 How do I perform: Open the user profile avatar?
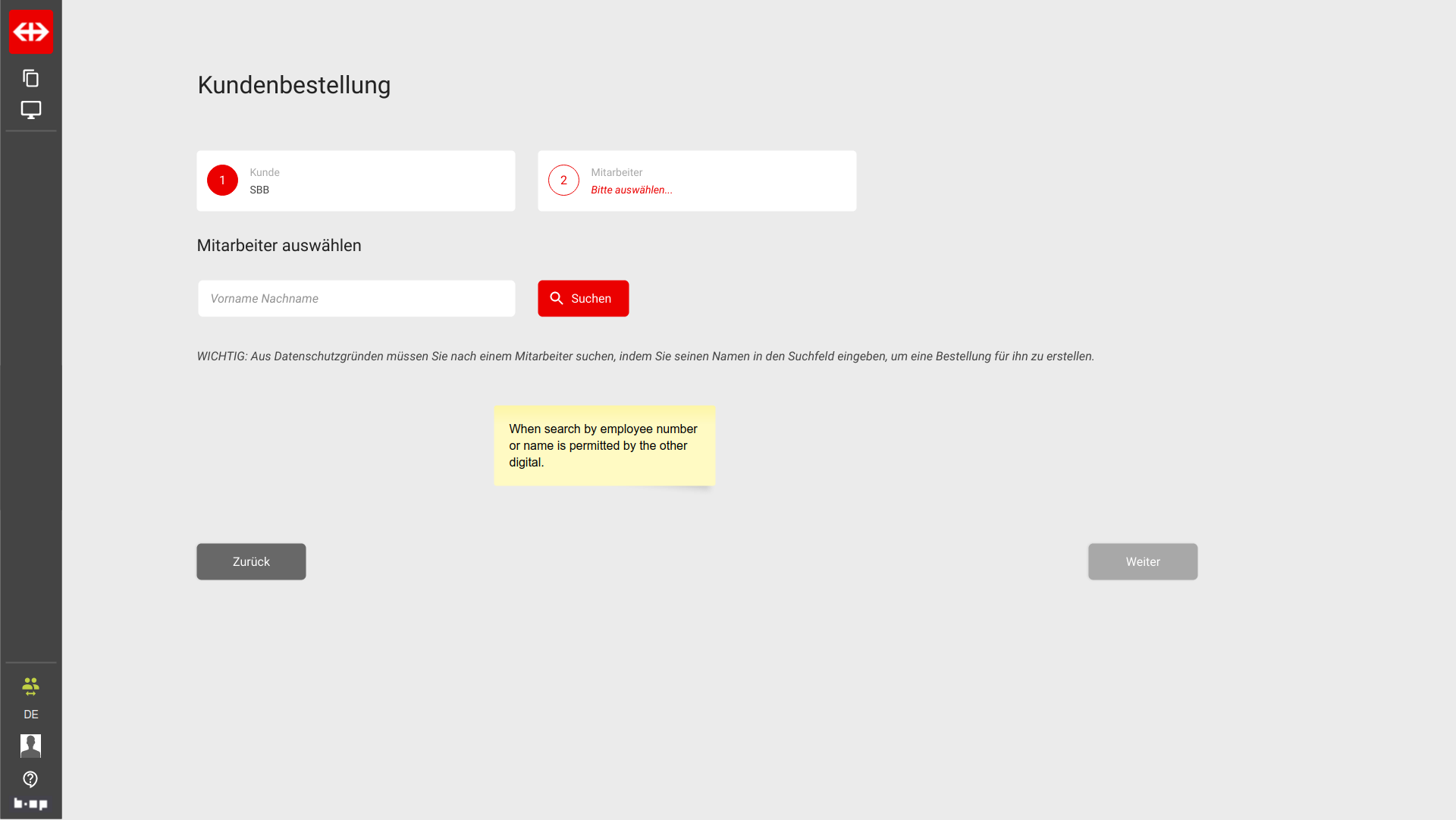click(30, 746)
